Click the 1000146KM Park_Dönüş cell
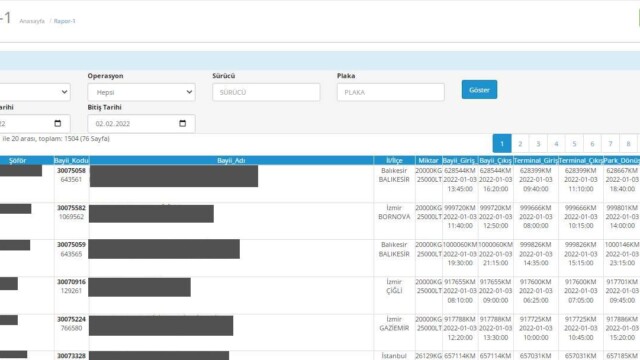The image size is (640, 360). (622, 258)
